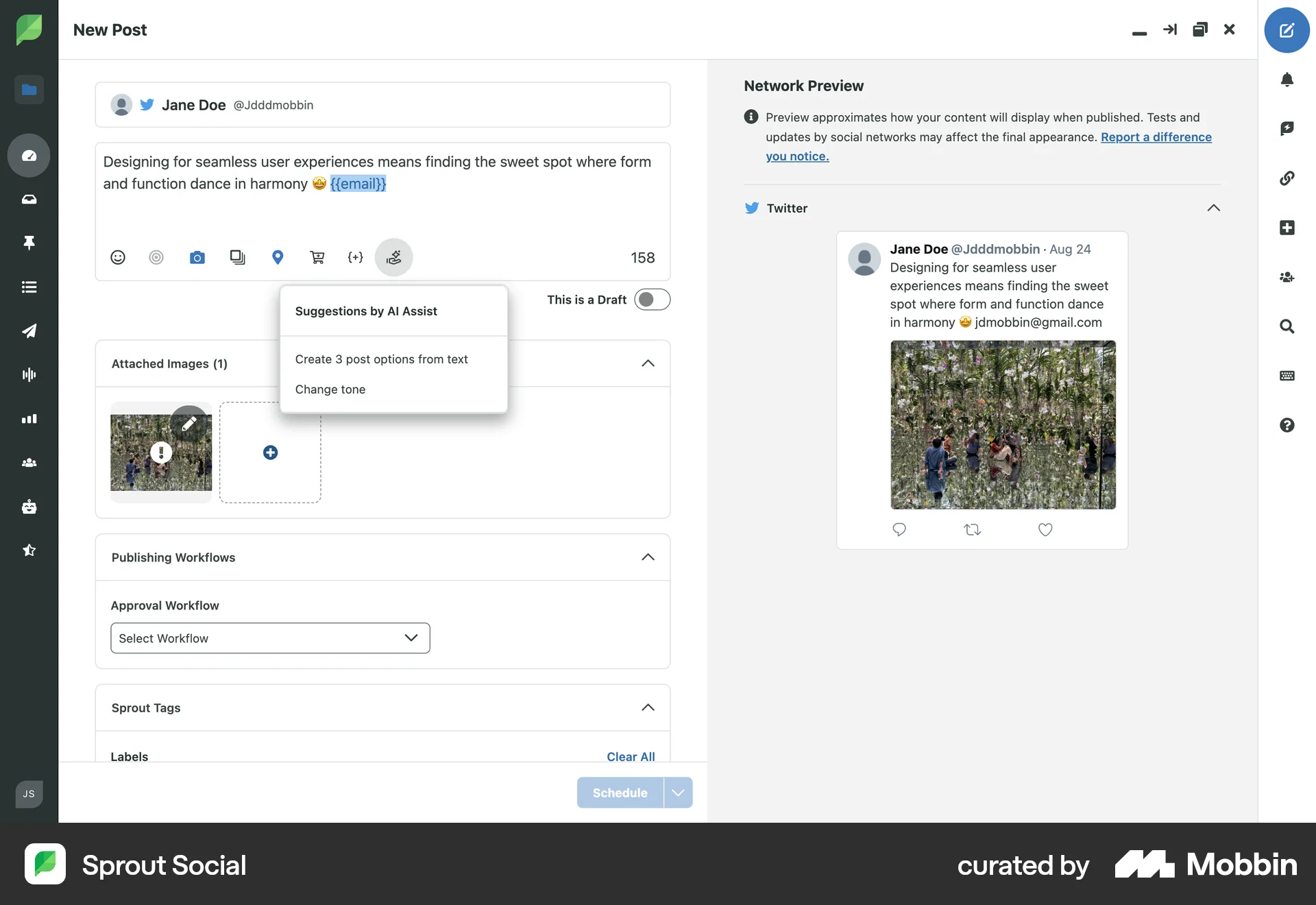Viewport: 1316px width, 905px height.
Task: Select the pin icon in sidebar
Action: pos(29,243)
